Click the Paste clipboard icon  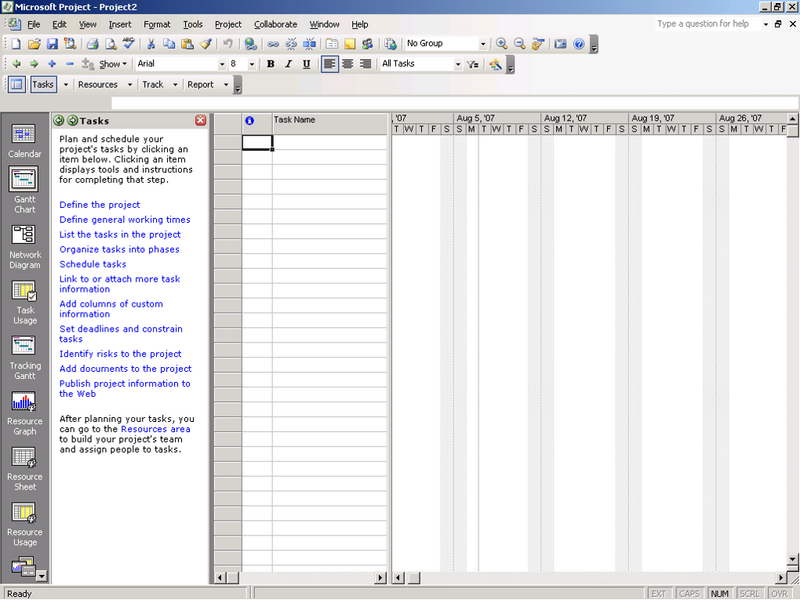[187, 44]
